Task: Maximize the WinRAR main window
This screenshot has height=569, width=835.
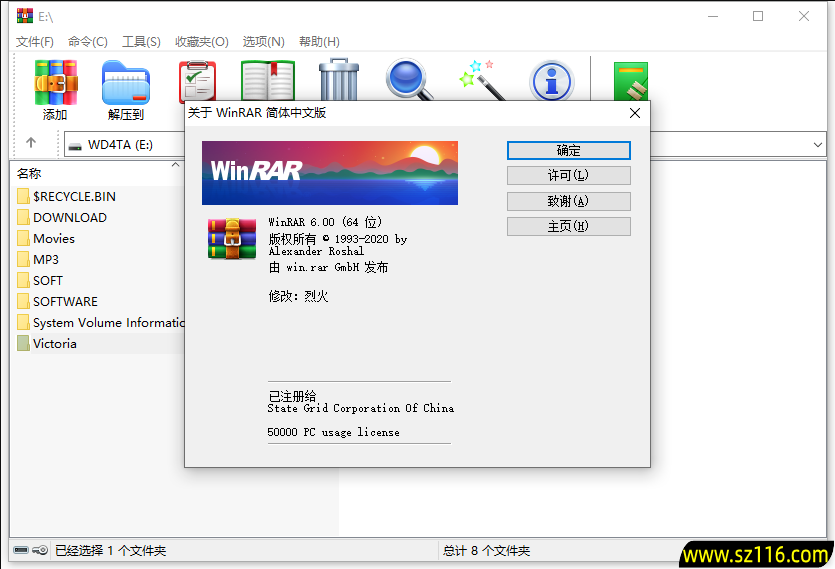Action: pyautogui.click(x=758, y=17)
